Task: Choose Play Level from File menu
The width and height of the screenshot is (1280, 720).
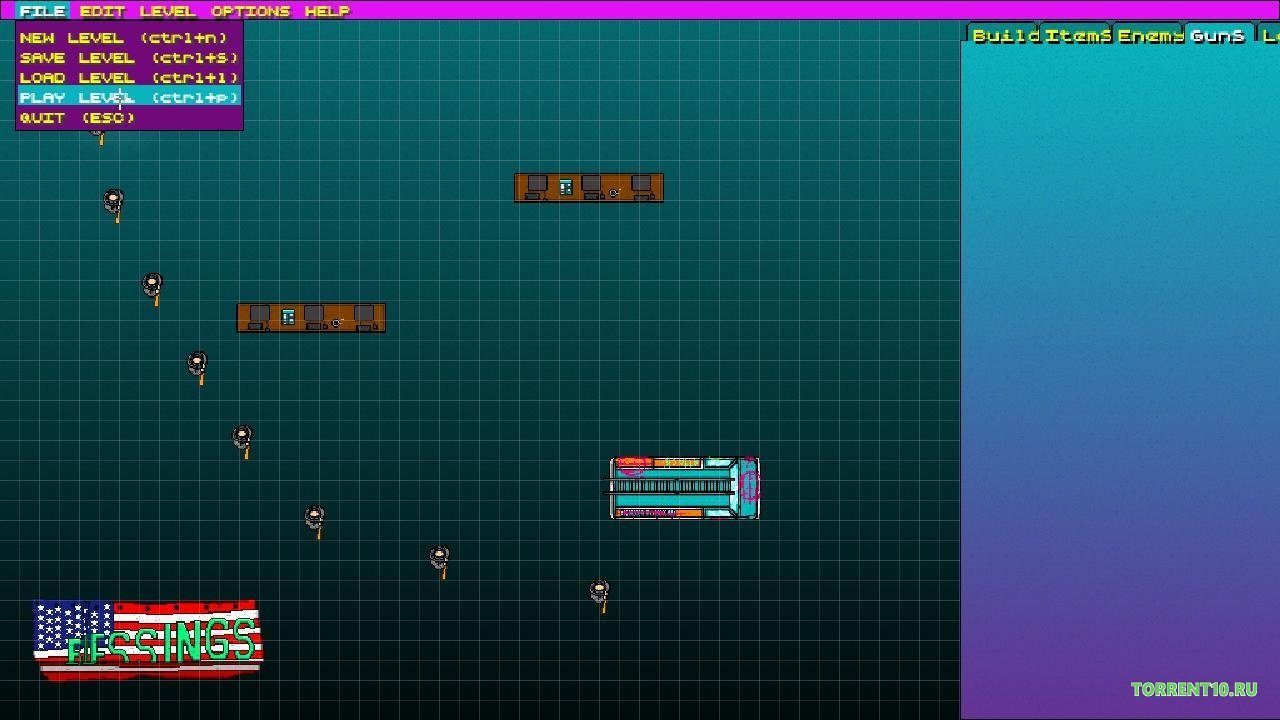Action: tap(129, 97)
